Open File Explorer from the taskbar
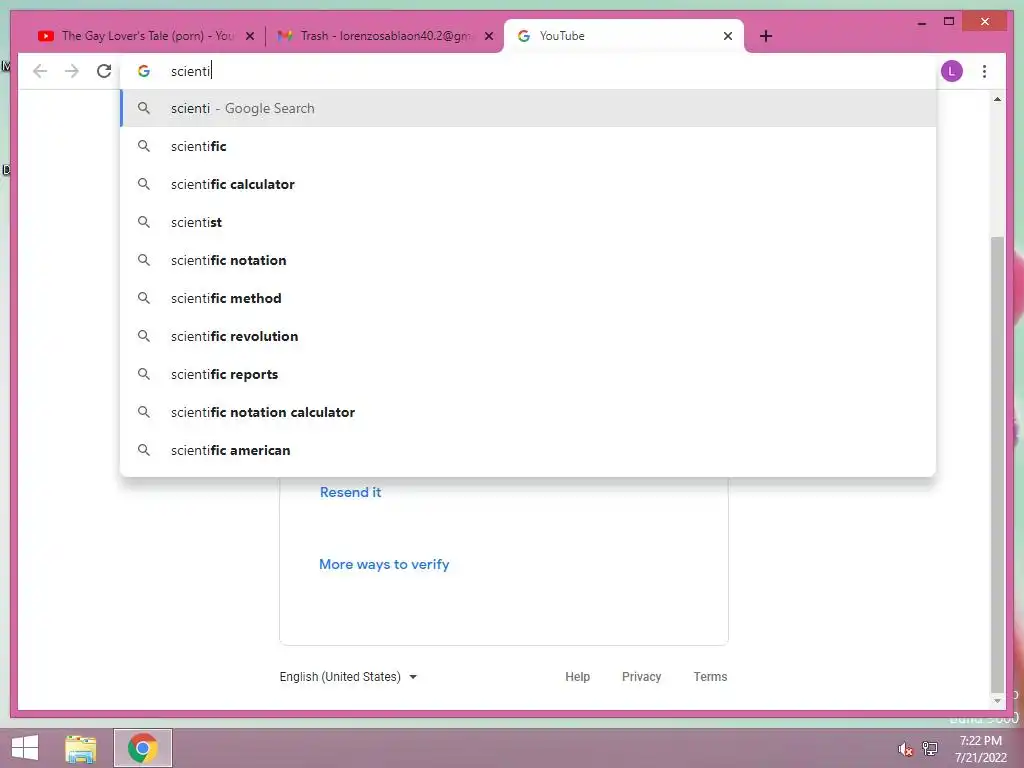This screenshot has width=1024, height=768. [x=81, y=748]
